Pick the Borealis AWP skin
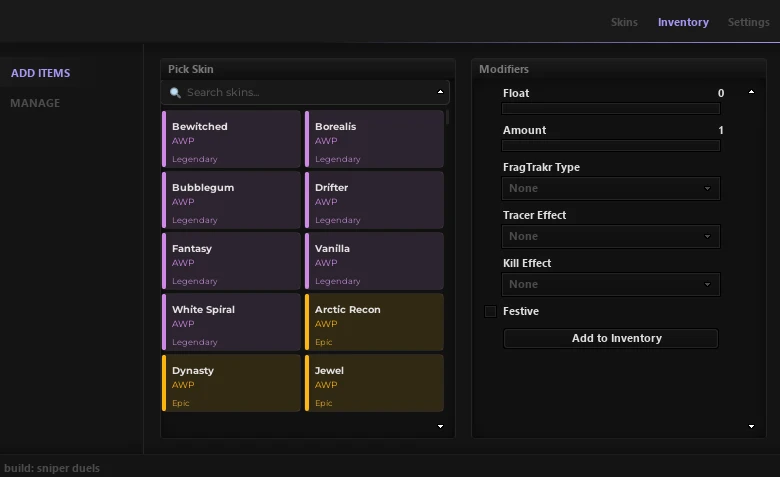The width and height of the screenshot is (780, 477). click(374, 139)
